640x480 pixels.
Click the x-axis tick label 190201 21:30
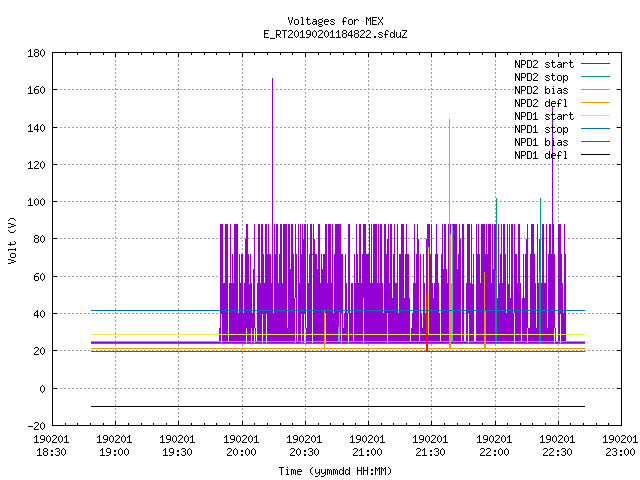pyautogui.click(x=430, y=445)
